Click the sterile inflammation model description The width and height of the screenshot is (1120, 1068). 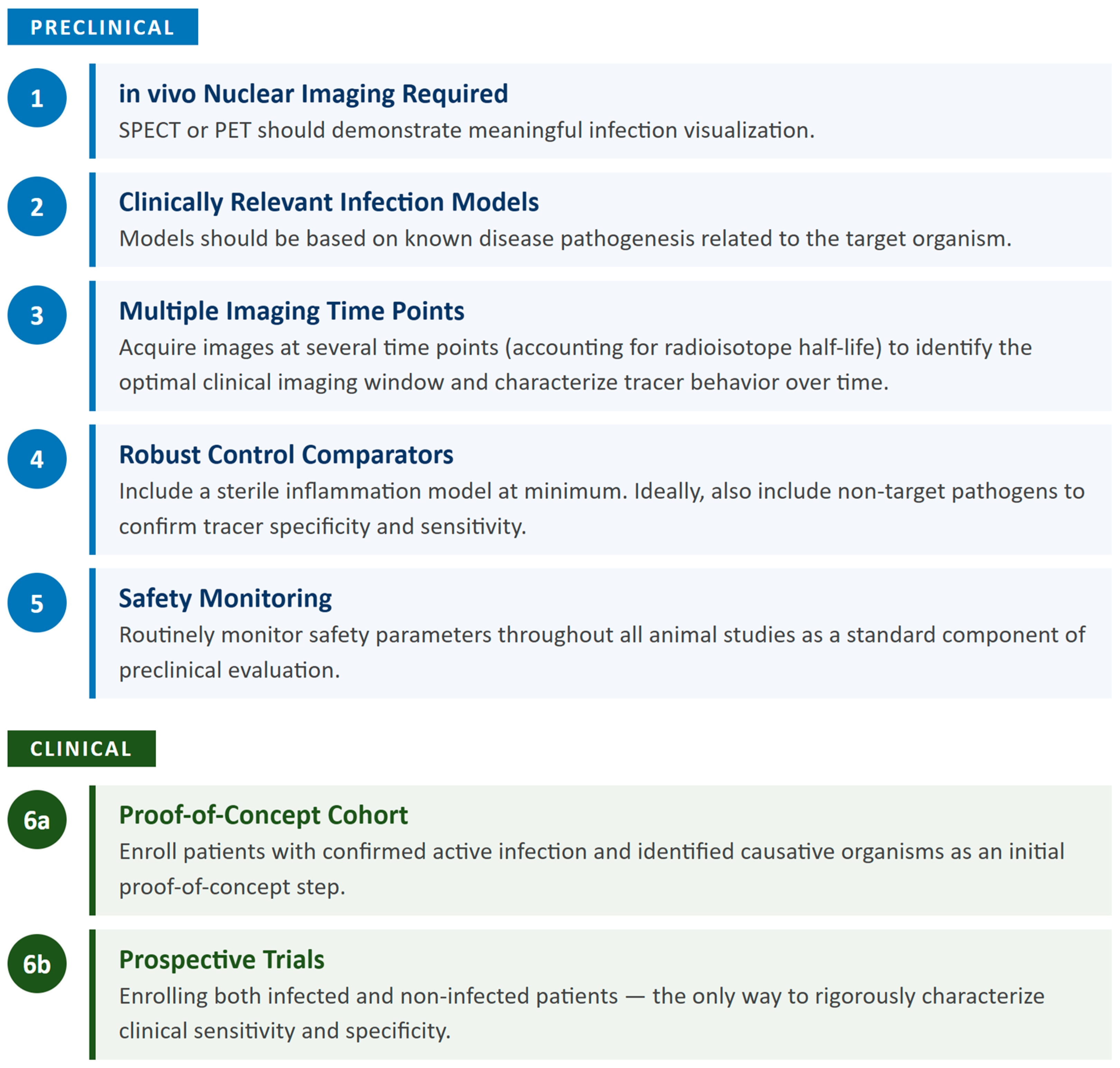pyautogui.click(x=602, y=509)
